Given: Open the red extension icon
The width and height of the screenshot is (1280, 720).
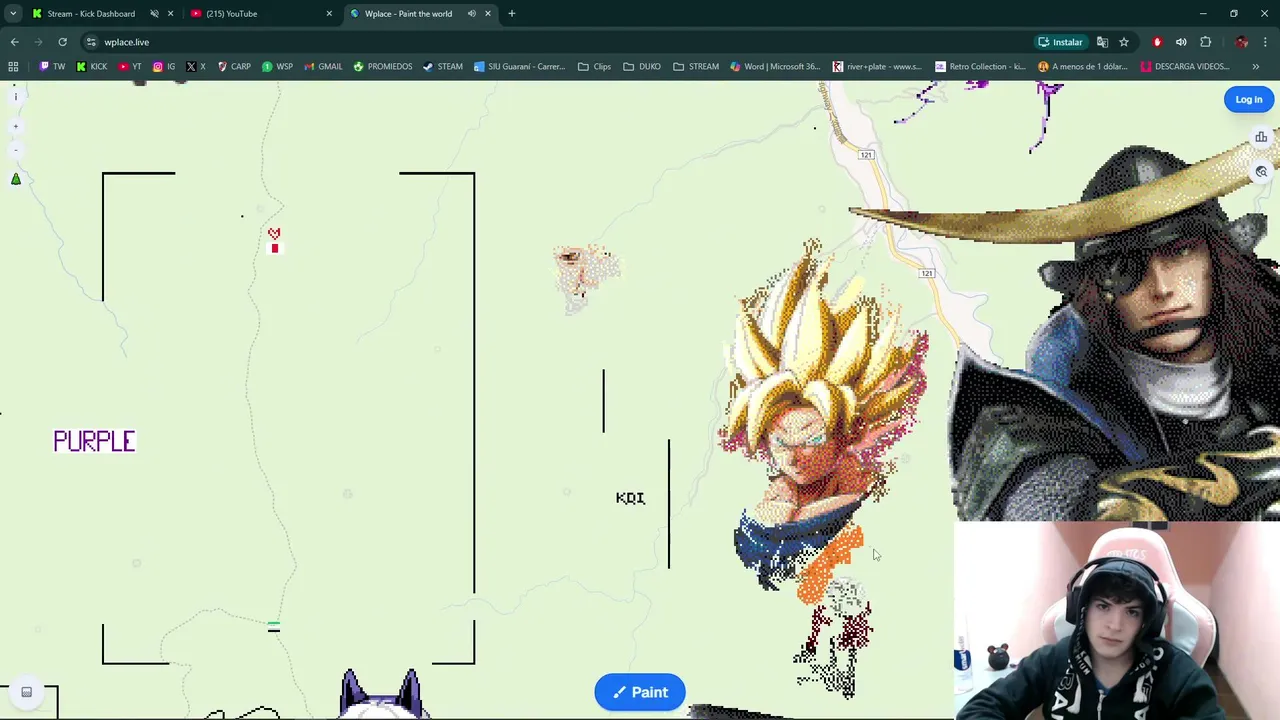Looking at the screenshot, I should (x=1157, y=42).
